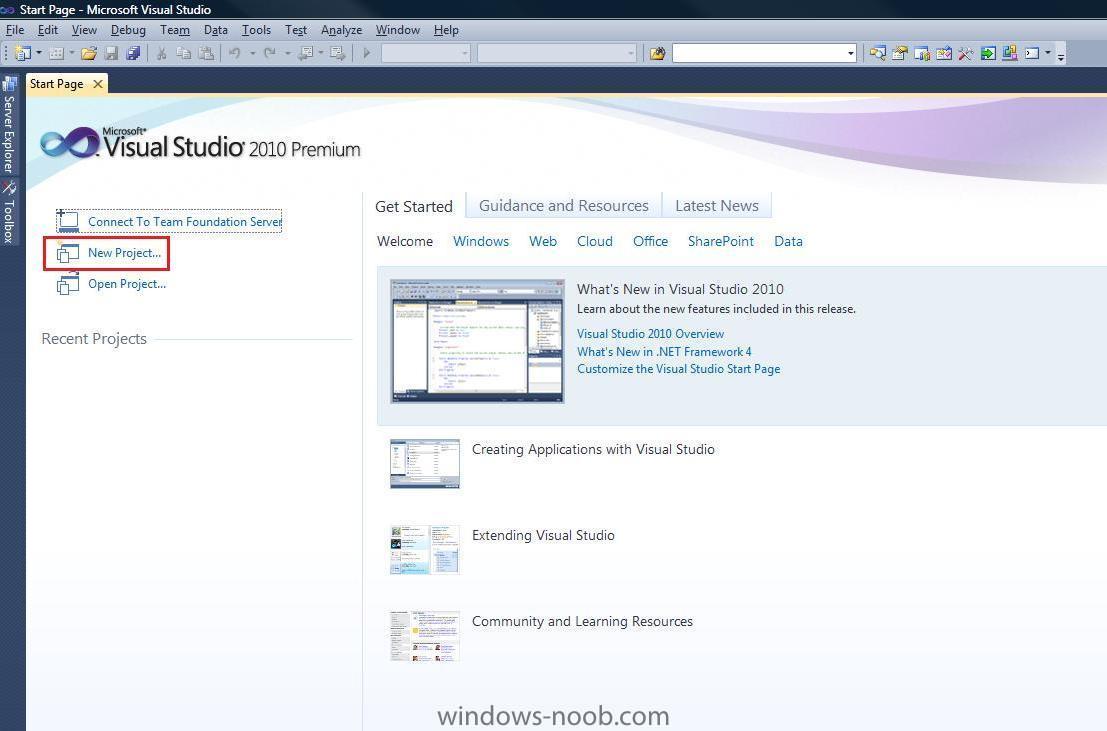Click the Team Explorer toolbar icon
The image size is (1107, 731).
tap(921, 53)
